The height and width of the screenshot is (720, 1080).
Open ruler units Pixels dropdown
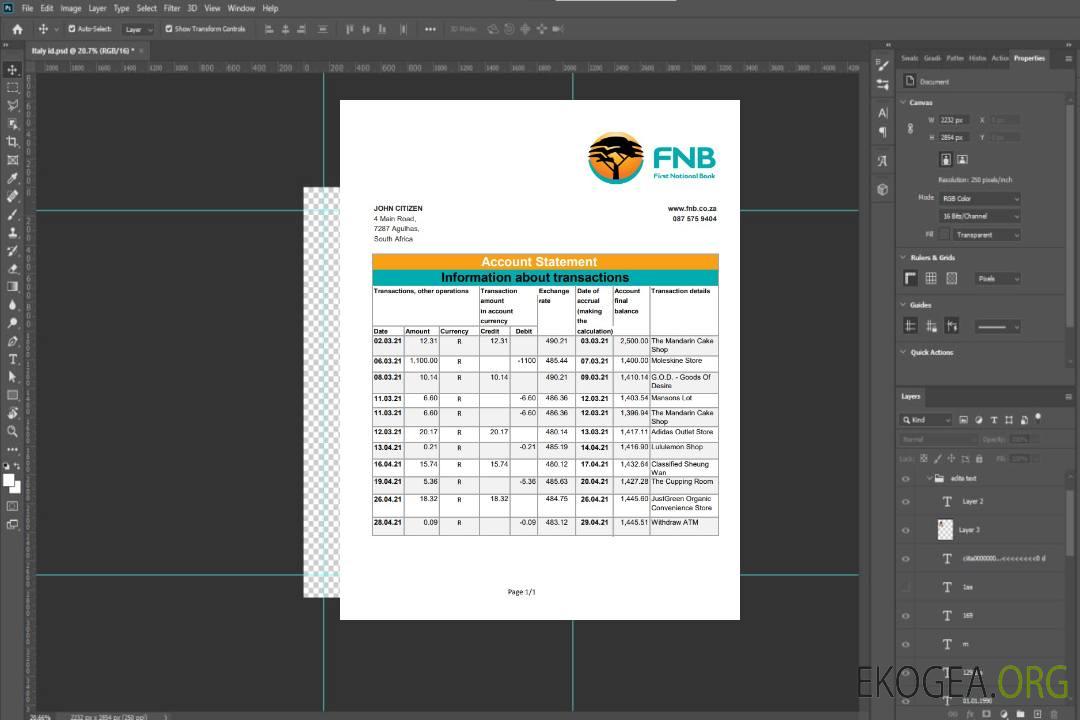(998, 278)
